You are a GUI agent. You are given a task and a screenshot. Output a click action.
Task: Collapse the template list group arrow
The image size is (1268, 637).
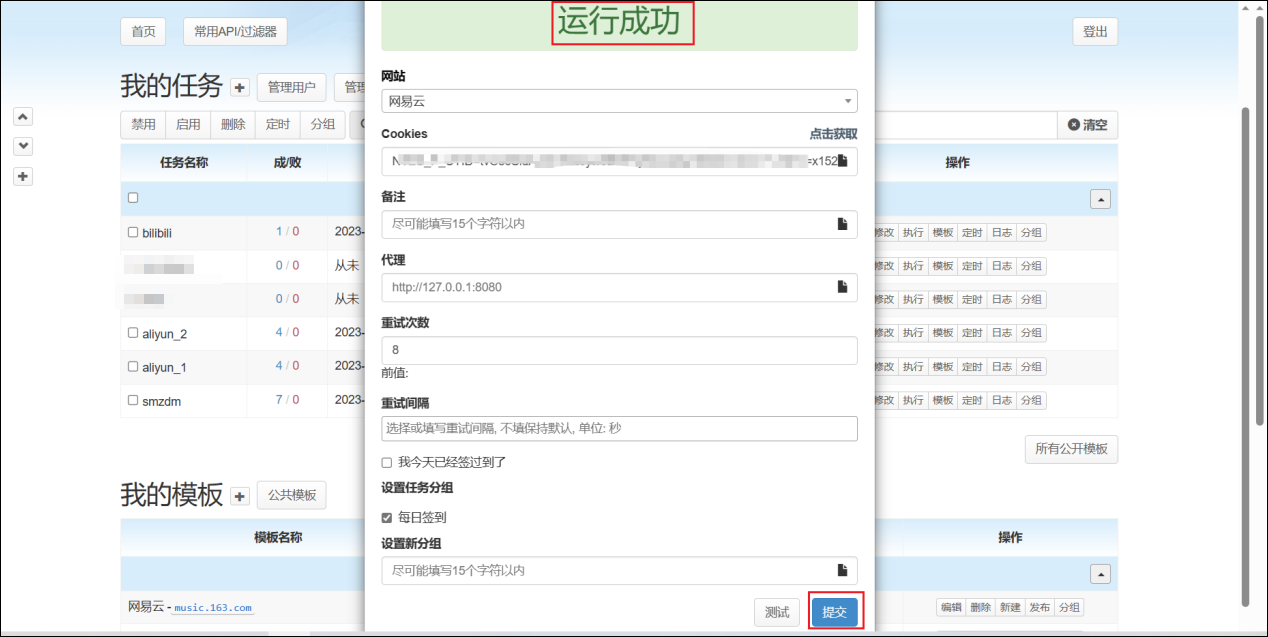(1100, 574)
